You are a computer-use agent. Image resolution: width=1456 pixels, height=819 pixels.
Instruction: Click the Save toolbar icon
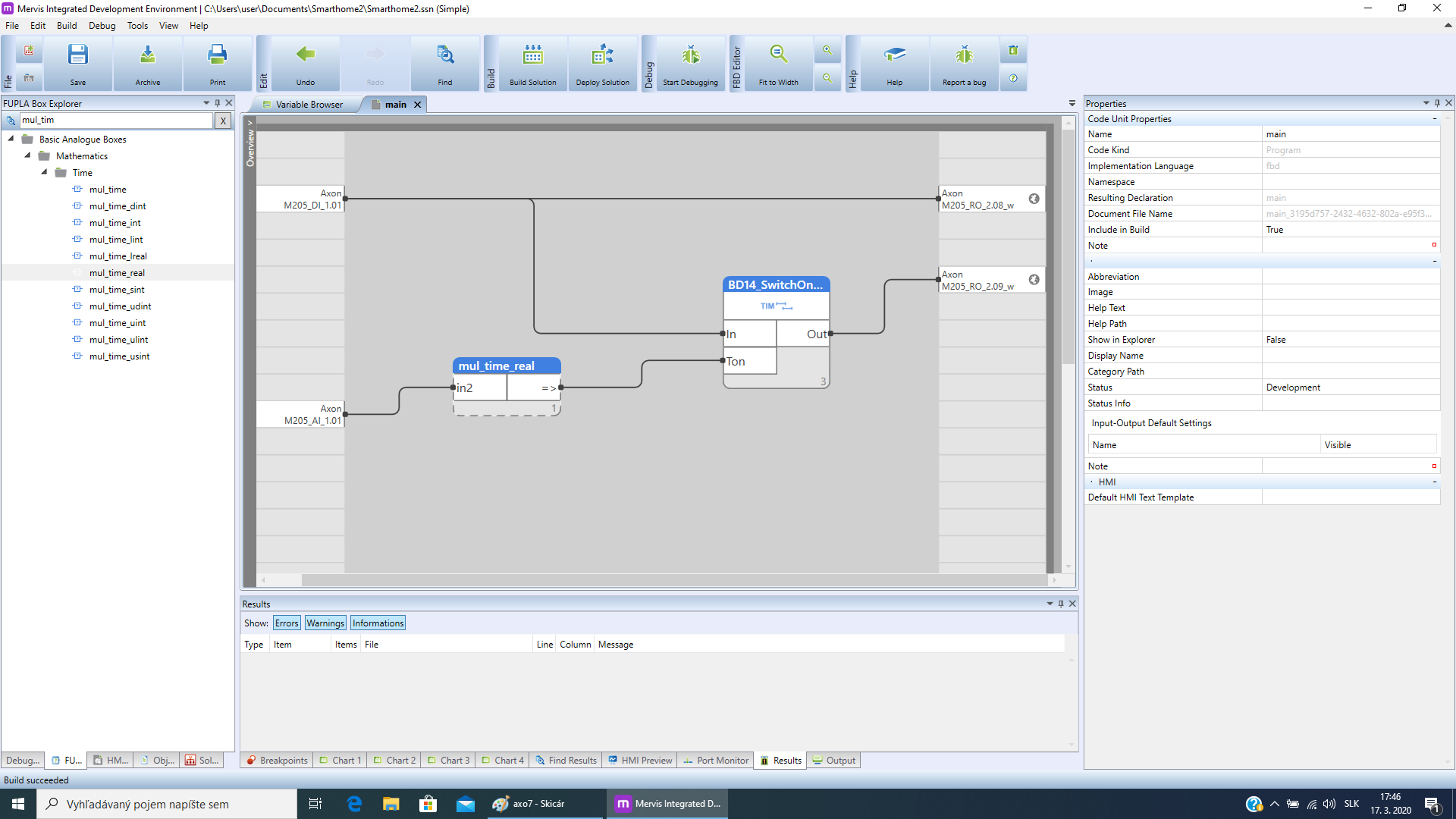click(77, 55)
